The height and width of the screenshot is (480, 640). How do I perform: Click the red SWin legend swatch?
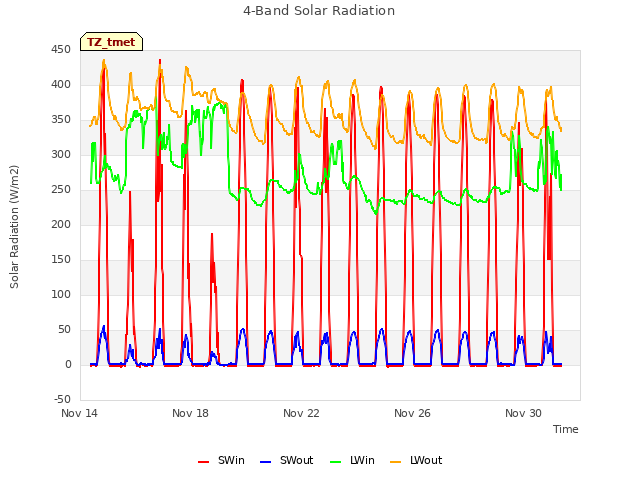pos(203,462)
